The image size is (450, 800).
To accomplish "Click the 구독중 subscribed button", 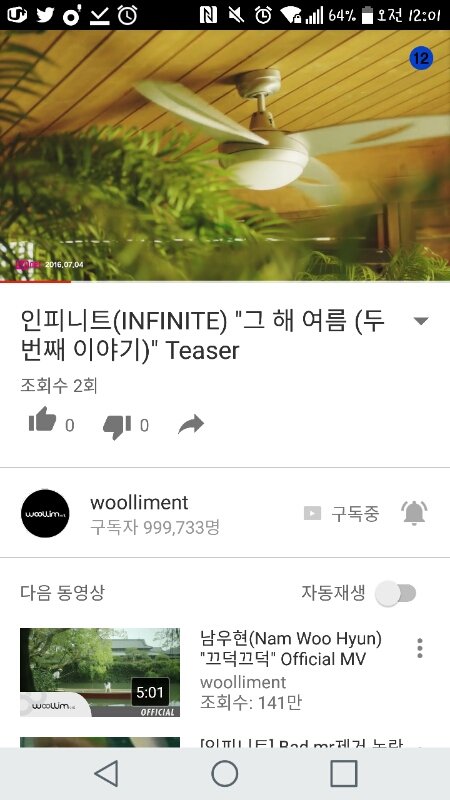I will click(x=342, y=513).
